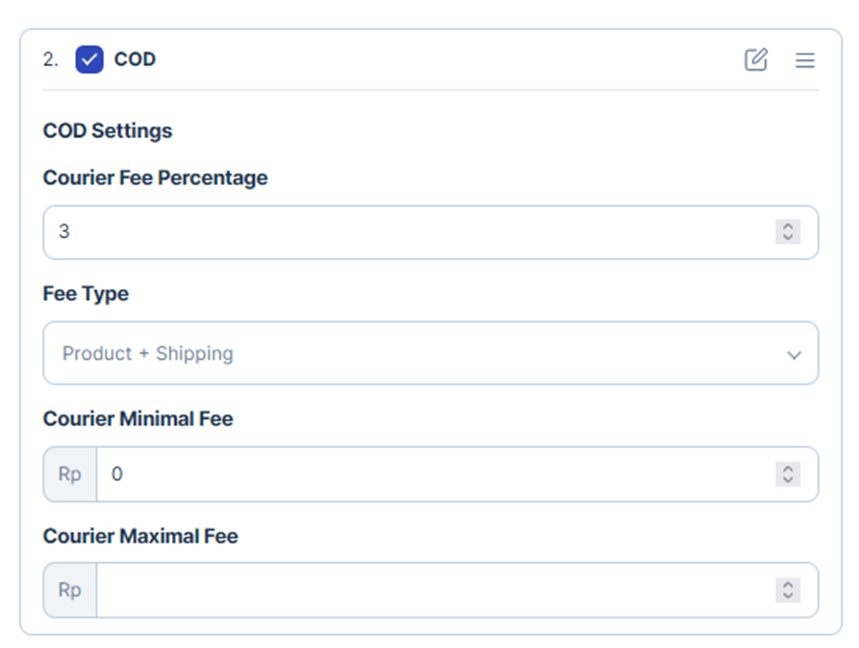Click the Fee Type label
Image resolution: width=859 pixels, height=648 pixels.
click(x=86, y=294)
